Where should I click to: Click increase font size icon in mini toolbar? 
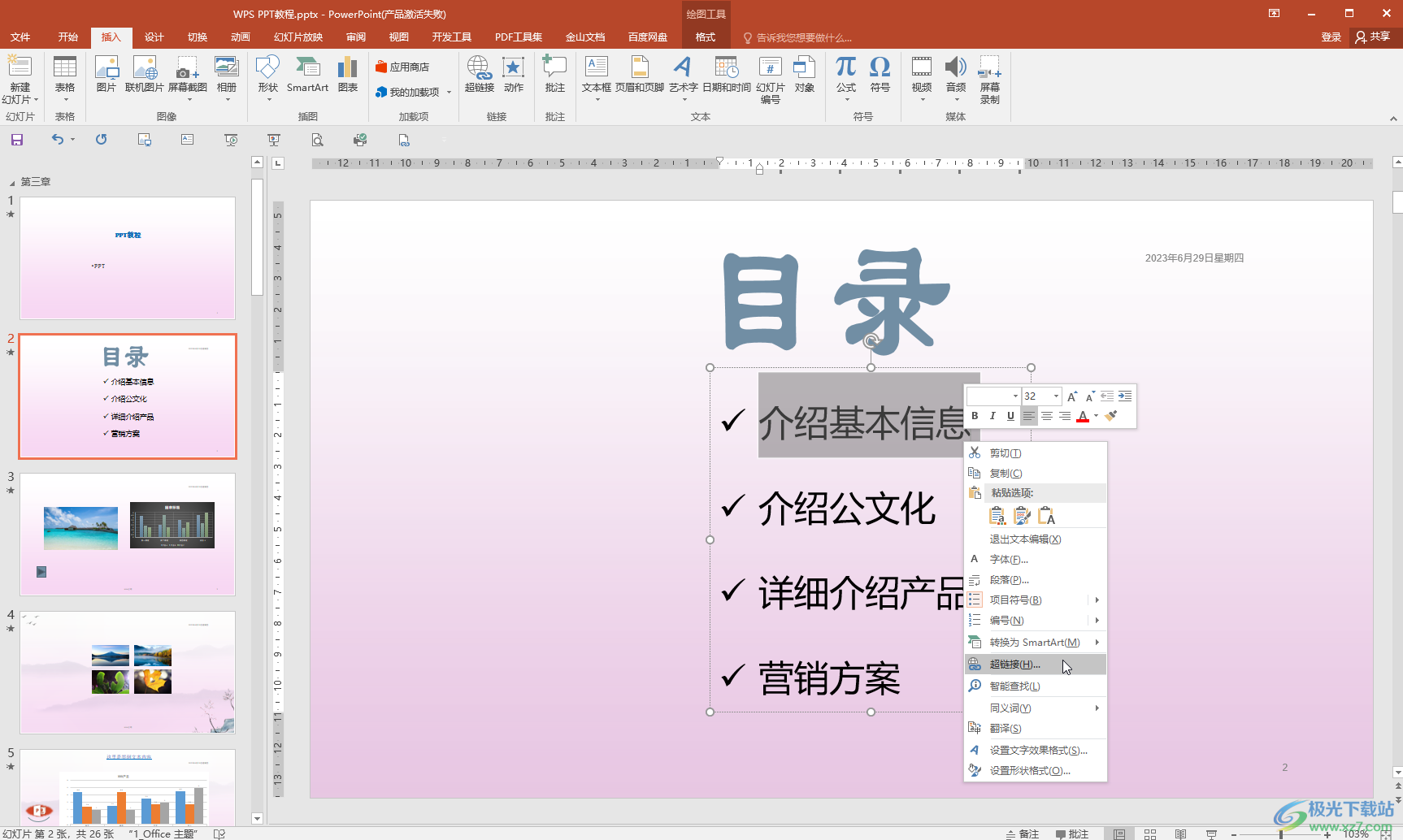(x=1072, y=396)
